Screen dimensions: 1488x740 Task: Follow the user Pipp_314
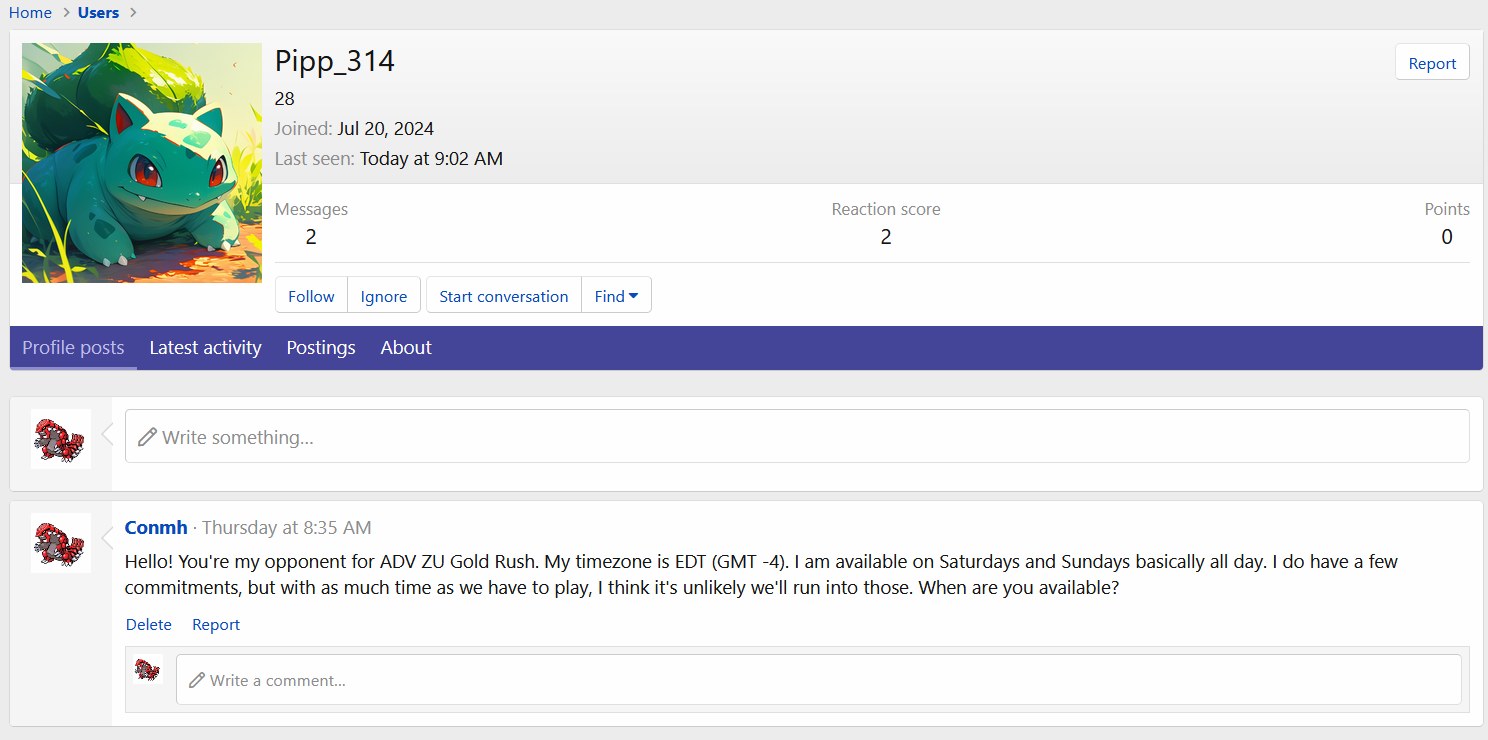coord(311,296)
